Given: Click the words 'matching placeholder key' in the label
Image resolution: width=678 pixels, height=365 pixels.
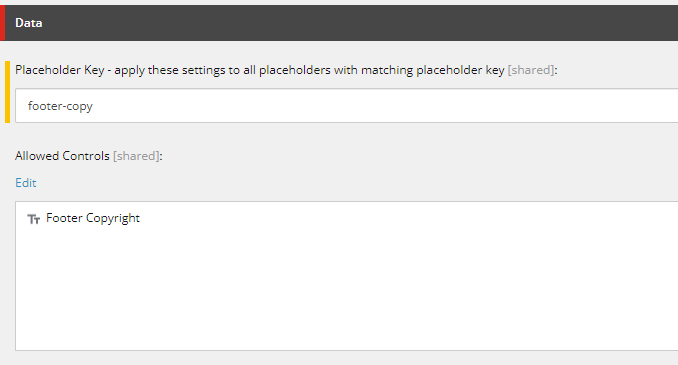Looking at the screenshot, I should [432, 70].
